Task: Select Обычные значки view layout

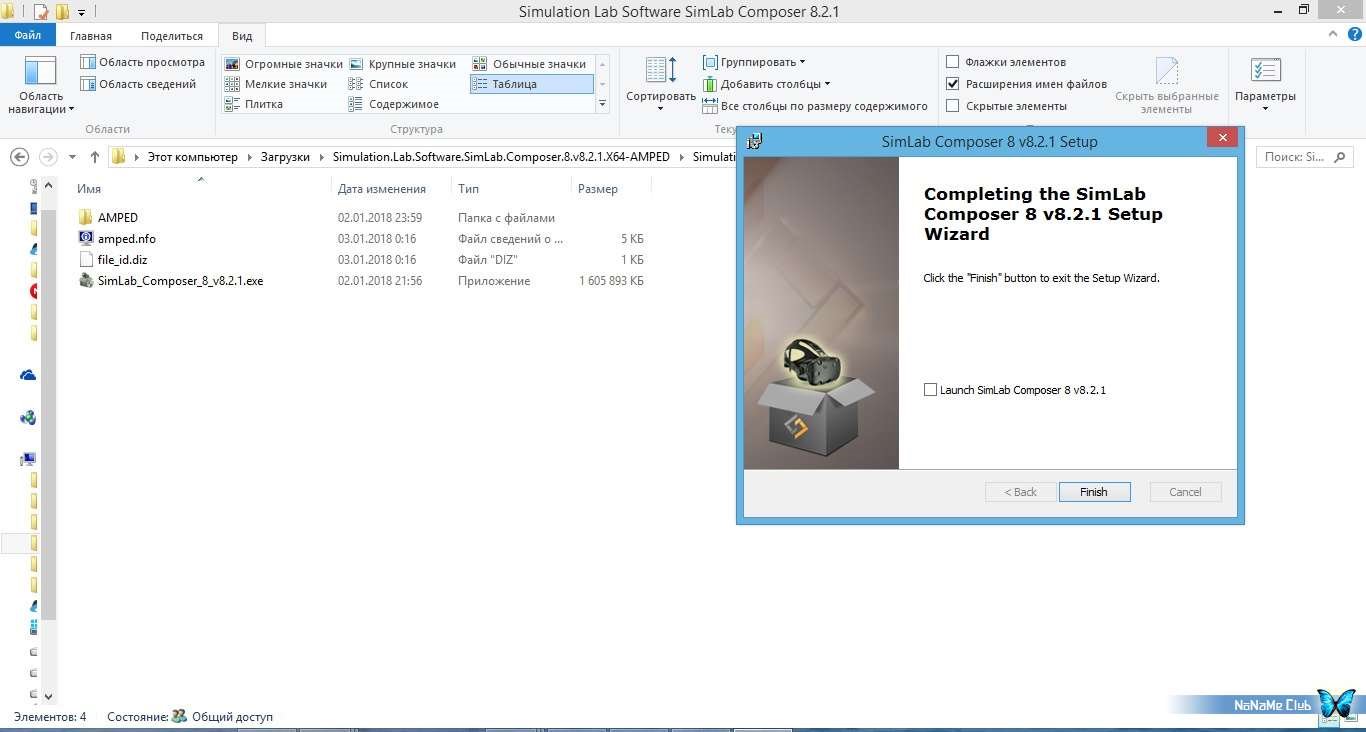Action: click(x=529, y=64)
